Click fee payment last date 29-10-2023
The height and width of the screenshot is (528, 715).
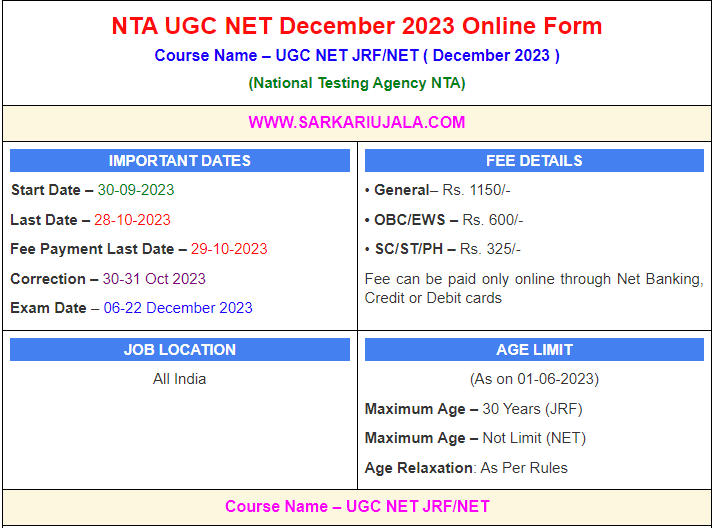pos(229,249)
